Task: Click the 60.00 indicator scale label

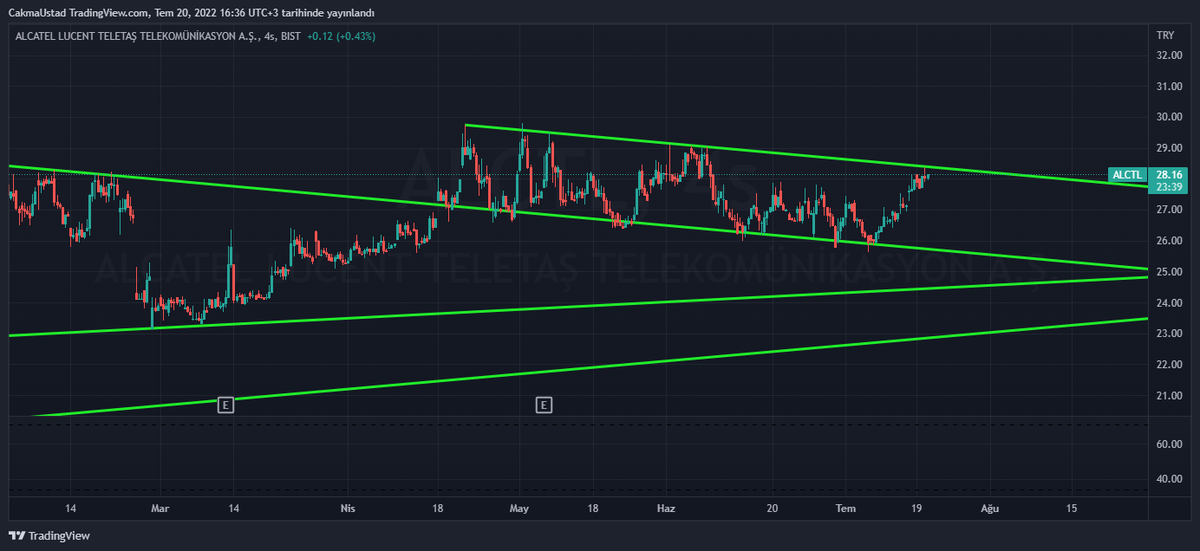Action: coord(1168,444)
